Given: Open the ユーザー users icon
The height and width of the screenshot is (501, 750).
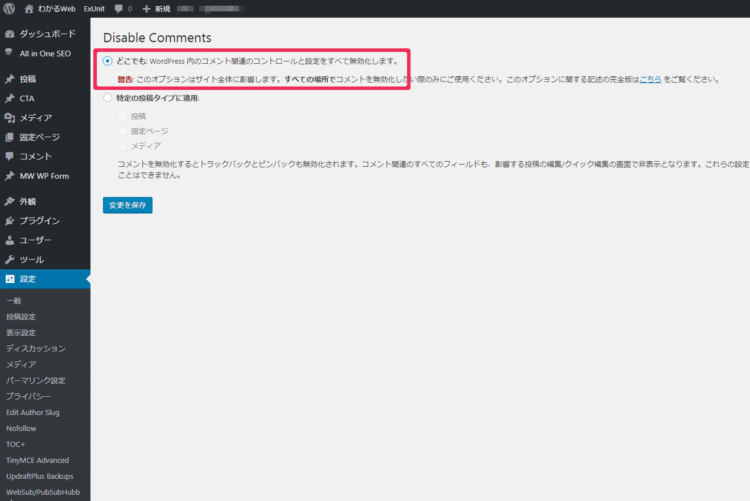Looking at the screenshot, I should click(9, 240).
